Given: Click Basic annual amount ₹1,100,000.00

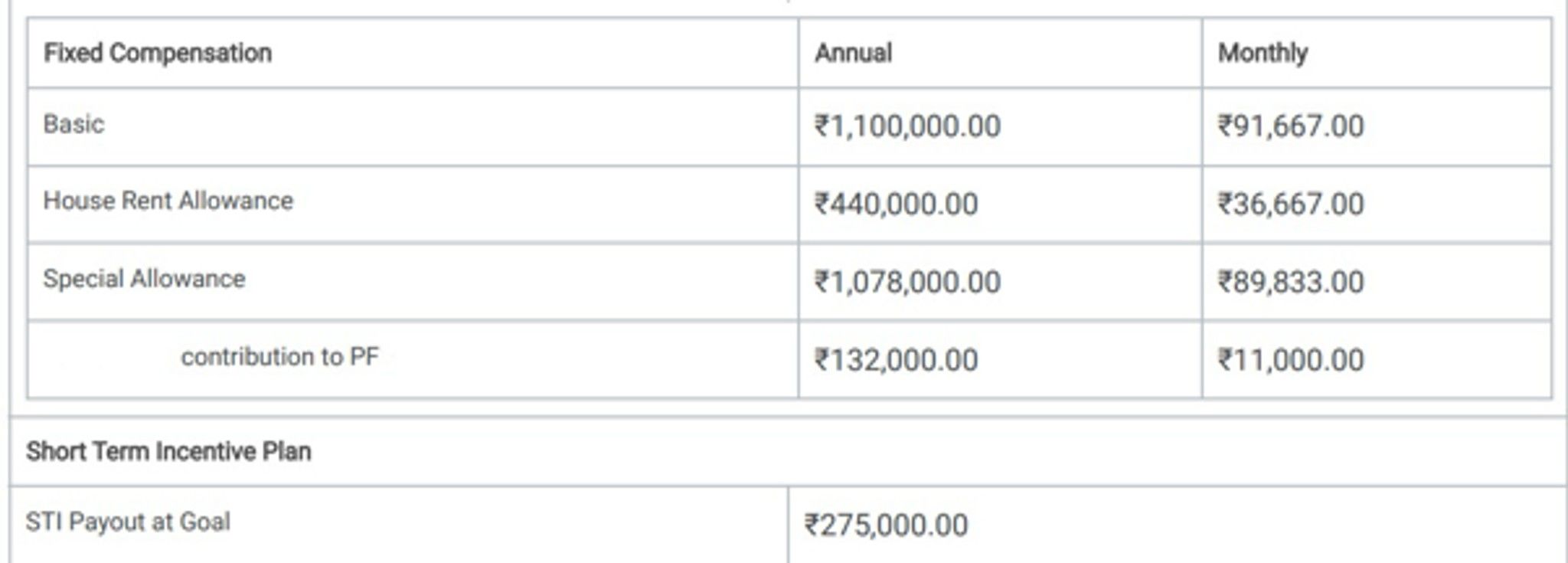Looking at the screenshot, I should [907, 126].
